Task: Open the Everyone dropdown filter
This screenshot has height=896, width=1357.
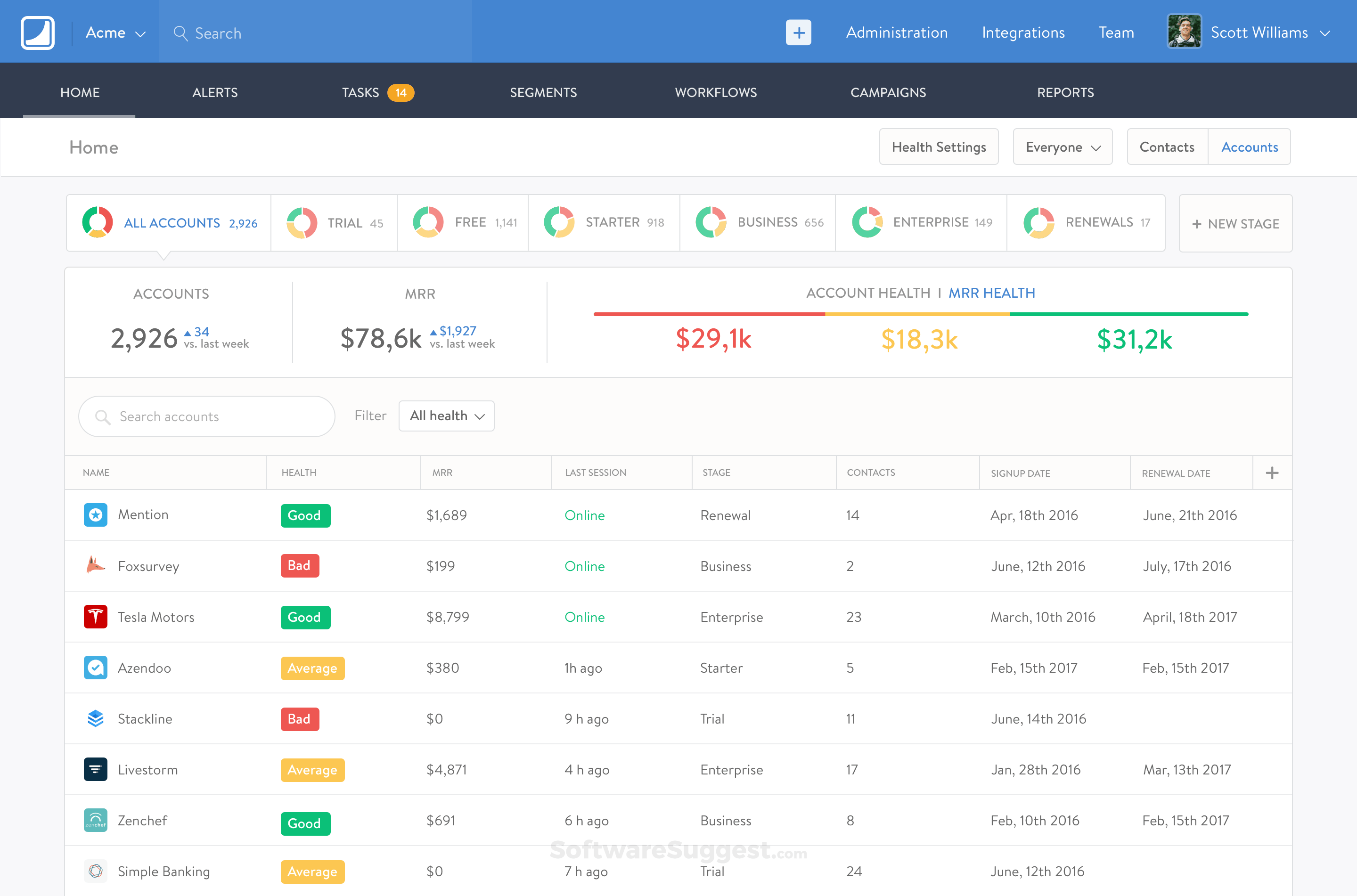Action: click(1062, 147)
